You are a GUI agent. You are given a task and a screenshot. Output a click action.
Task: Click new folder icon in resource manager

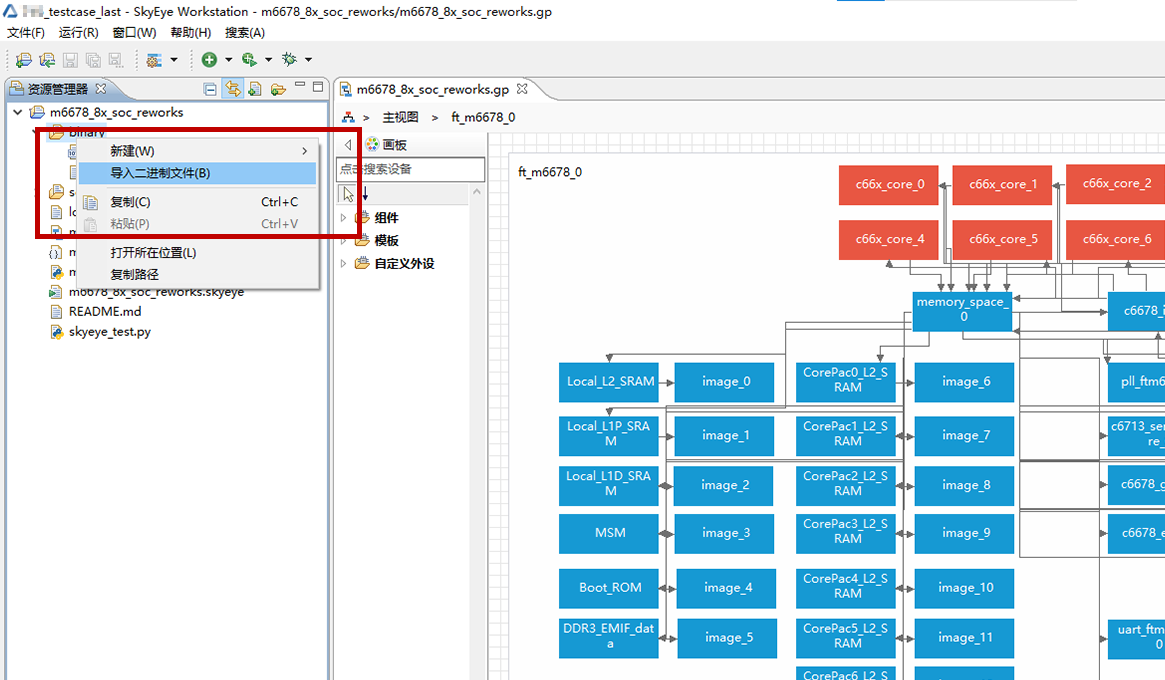278,89
